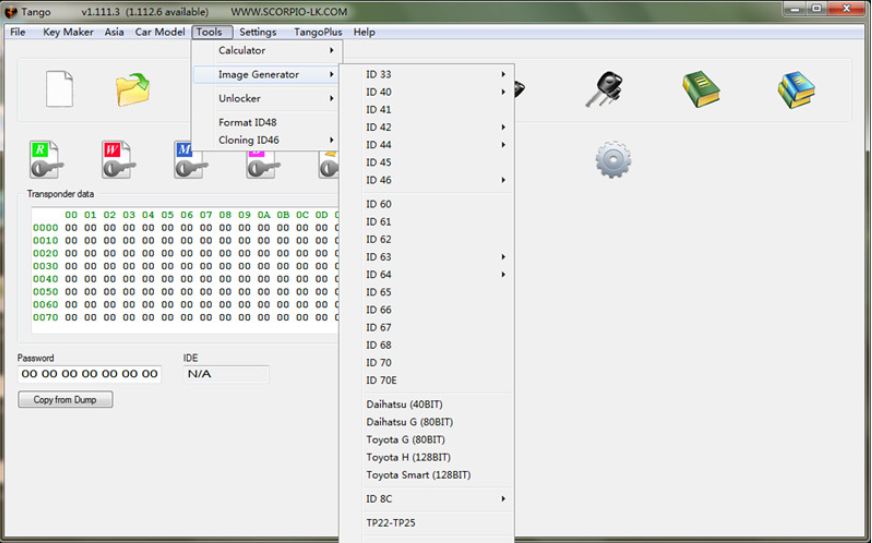Click column header 0A in hex table
Screen dimensions: 872x543
coord(264,215)
